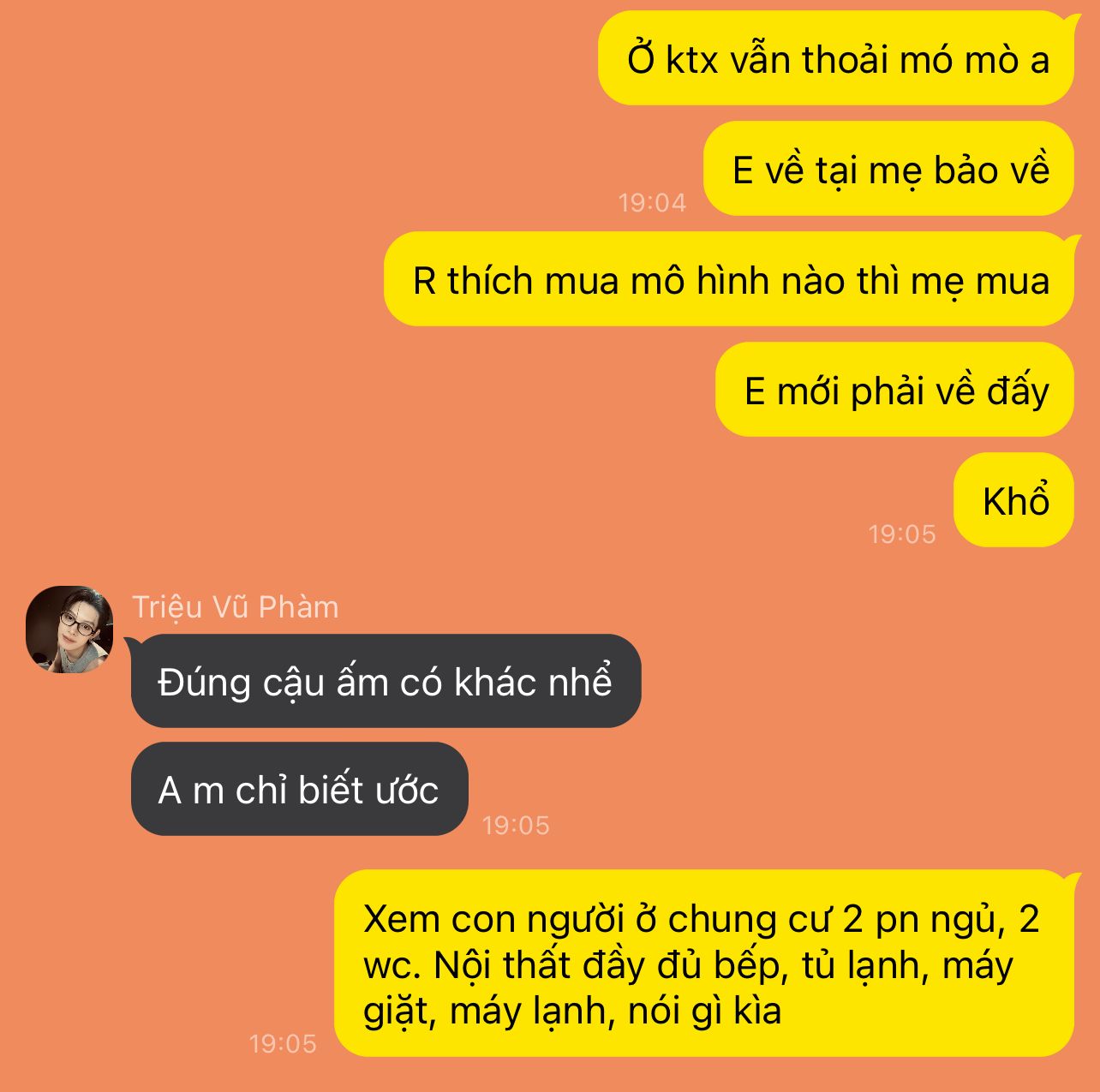Click the 19:04 timestamp
The image size is (1100, 1092).
point(652,203)
